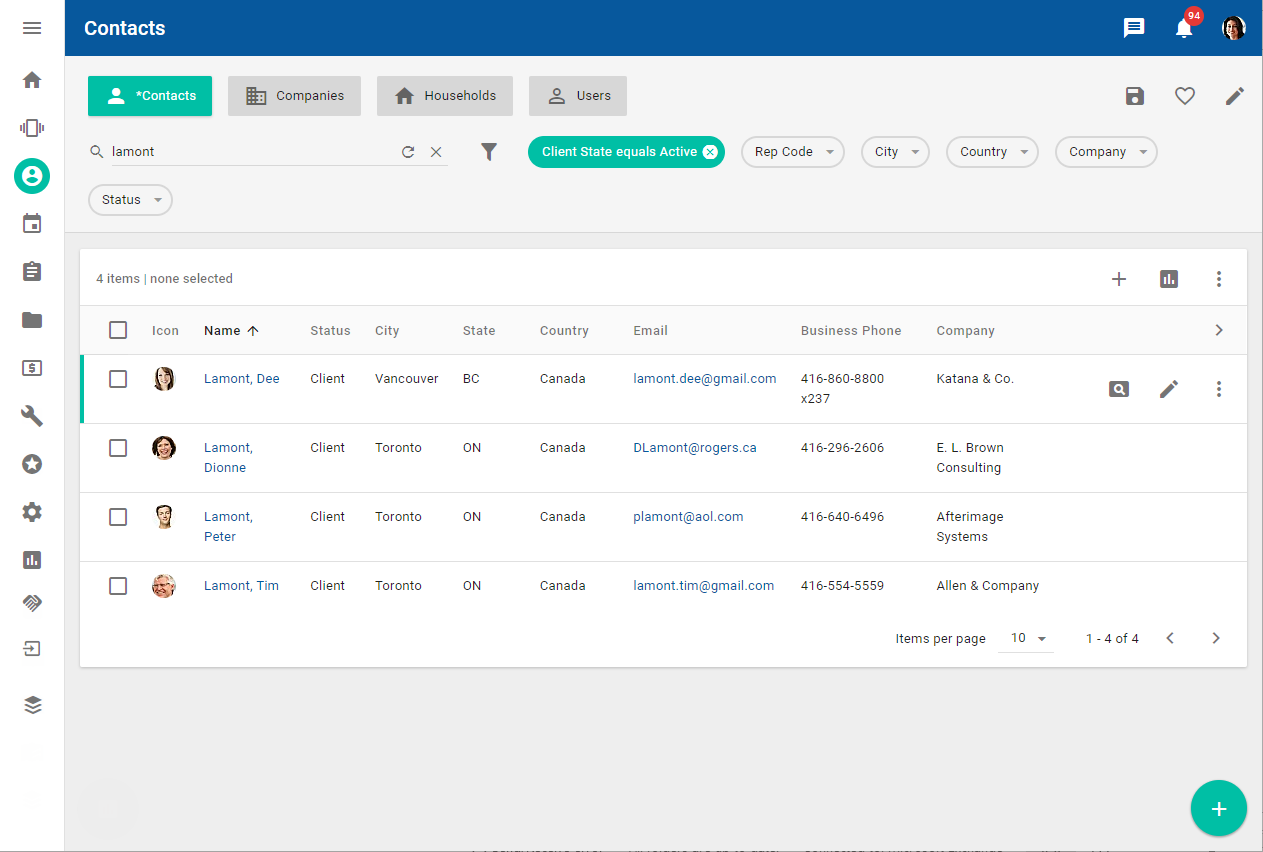Open the Lamont, Peter contact link
1263x852 pixels.
tap(228, 526)
